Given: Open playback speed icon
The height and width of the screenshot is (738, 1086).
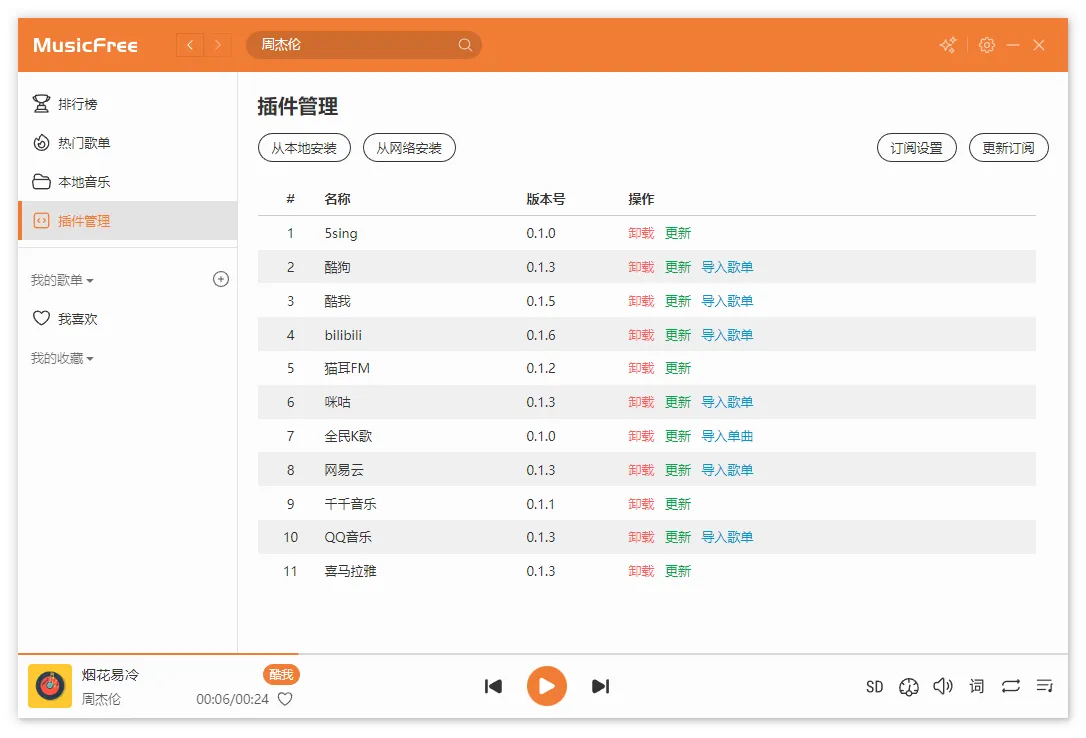Looking at the screenshot, I should (908, 687).
